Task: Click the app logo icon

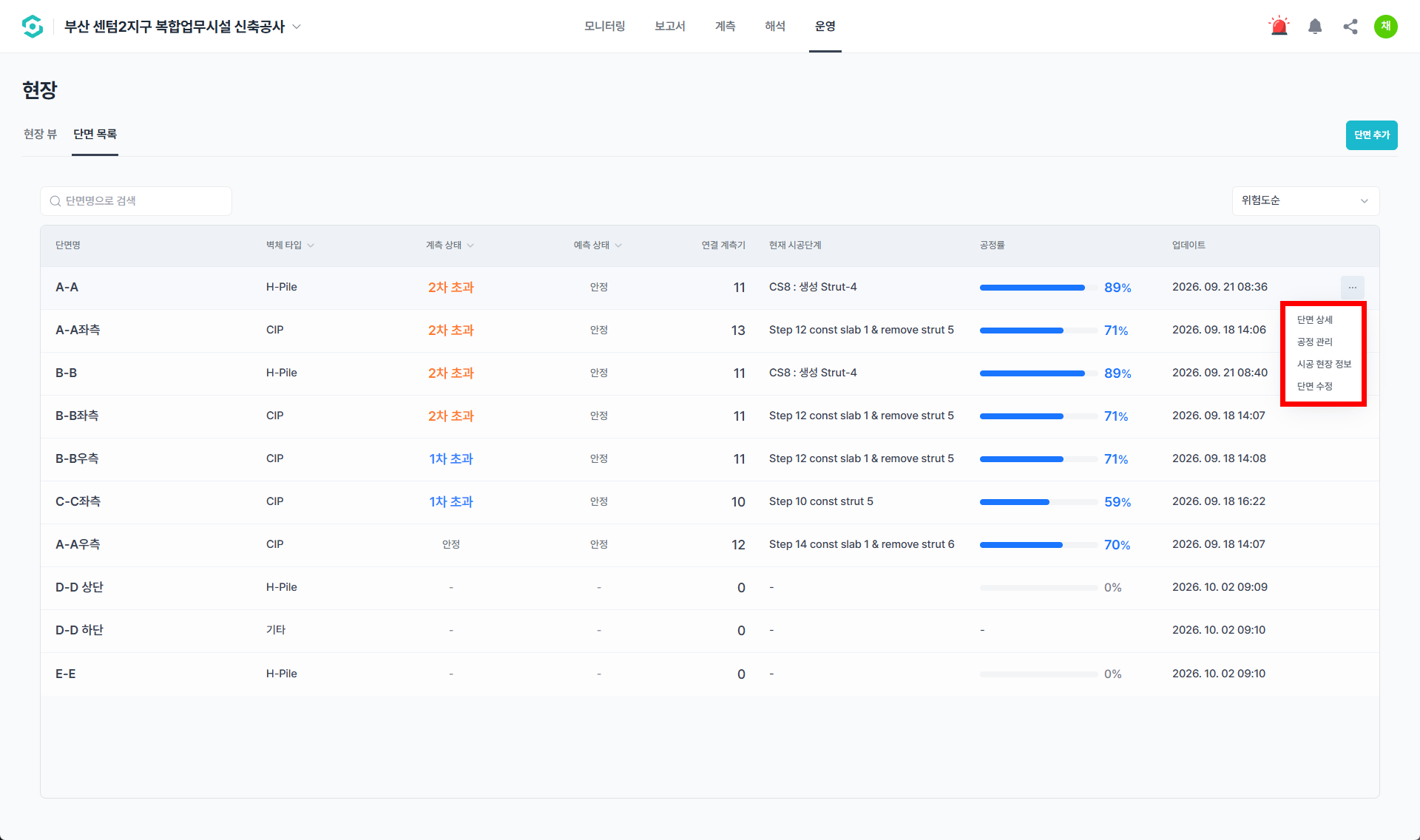Action: [33, 27]
